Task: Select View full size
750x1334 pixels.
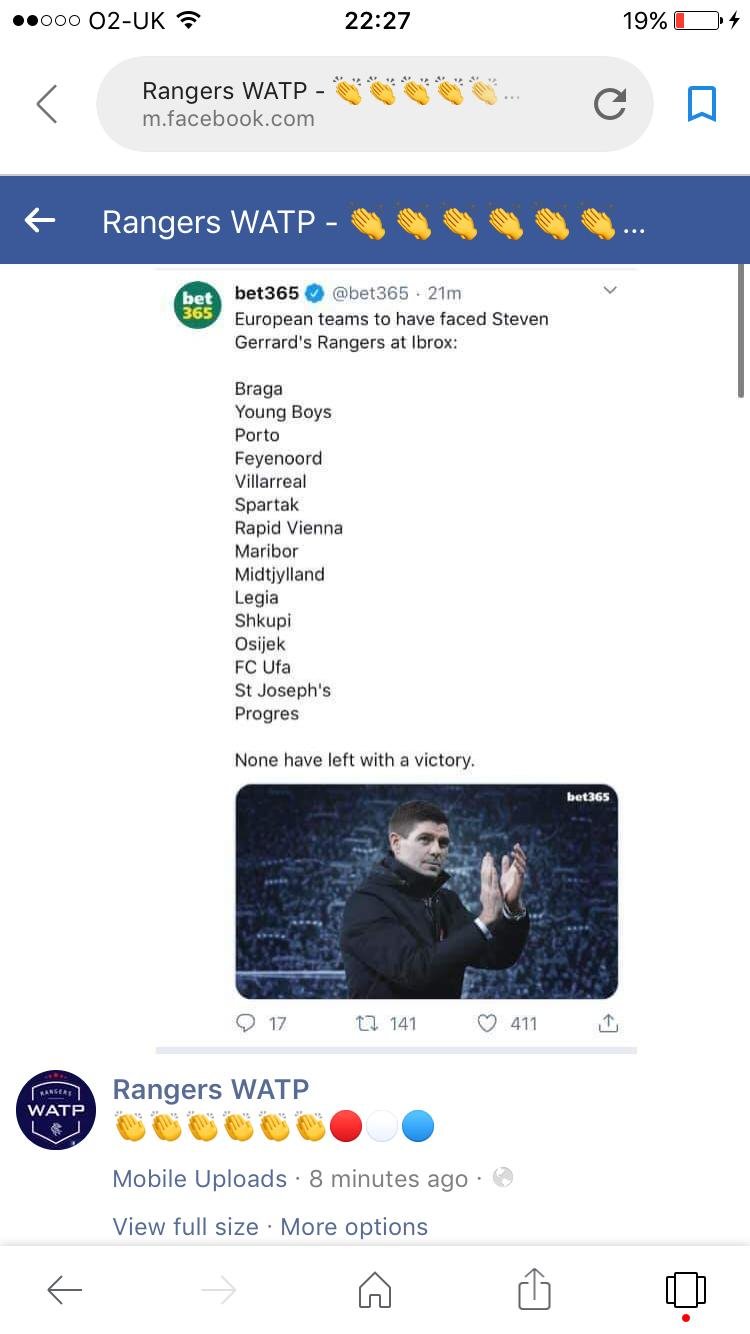Action: click(x=186, y=1227)
